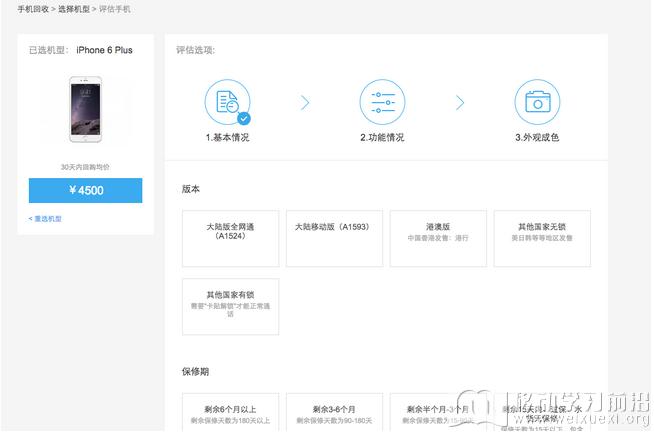Select 其他国家无锁 version option

click(x=542, y=239)
